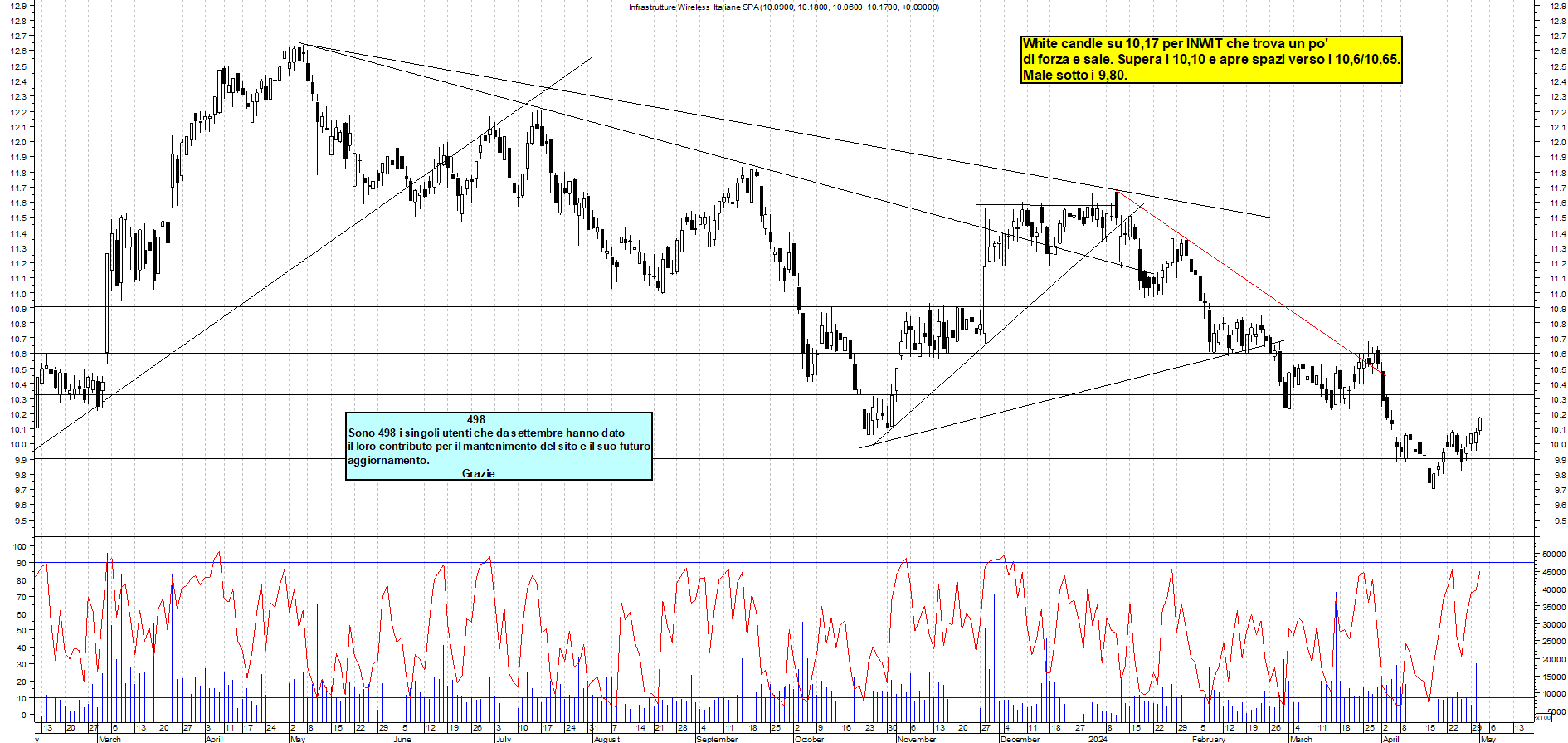The image size is (1568, 743).
Task: Click the cyan 'Sono 498 i singoli utenti' box
Action: click(499, 446)
